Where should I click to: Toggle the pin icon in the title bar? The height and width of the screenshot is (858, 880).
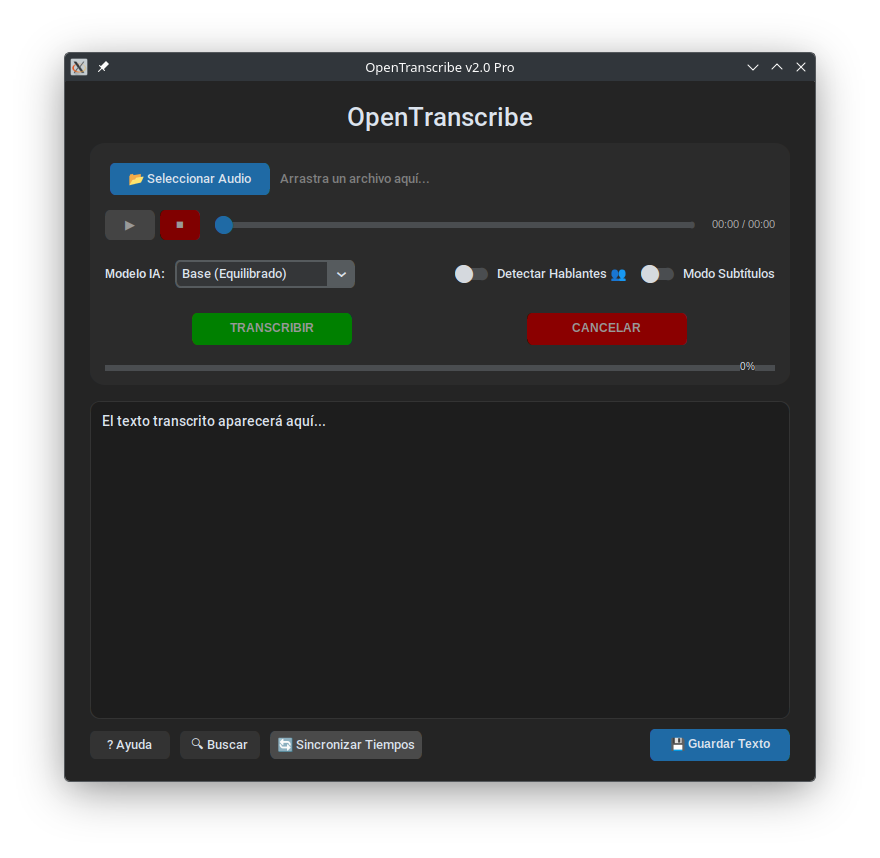pyautogui.click(x=103, y=67)
